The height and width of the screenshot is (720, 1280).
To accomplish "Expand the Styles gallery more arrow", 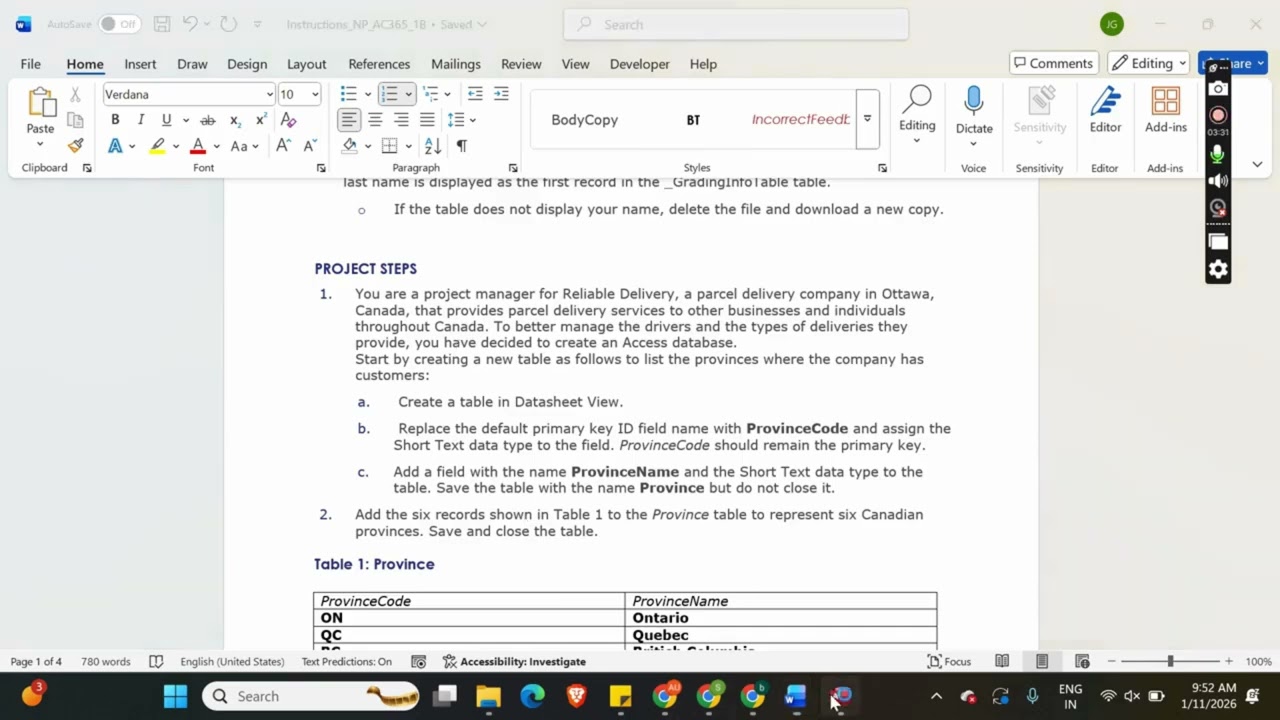I will pos(867,119).
